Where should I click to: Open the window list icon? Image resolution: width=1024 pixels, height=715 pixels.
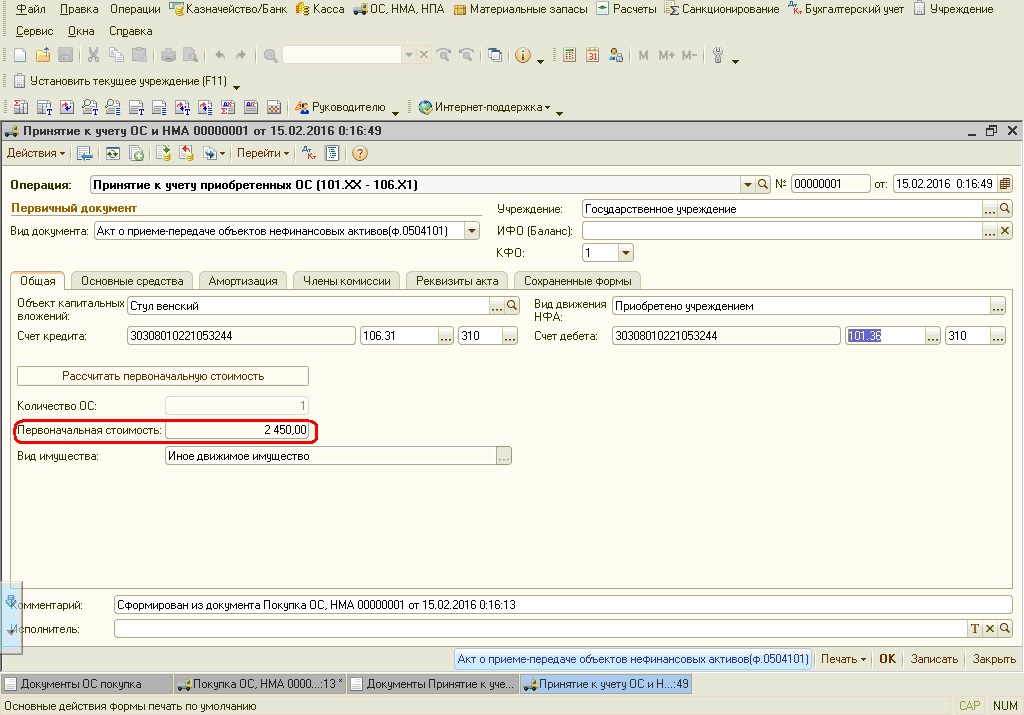tap(495, 56)
